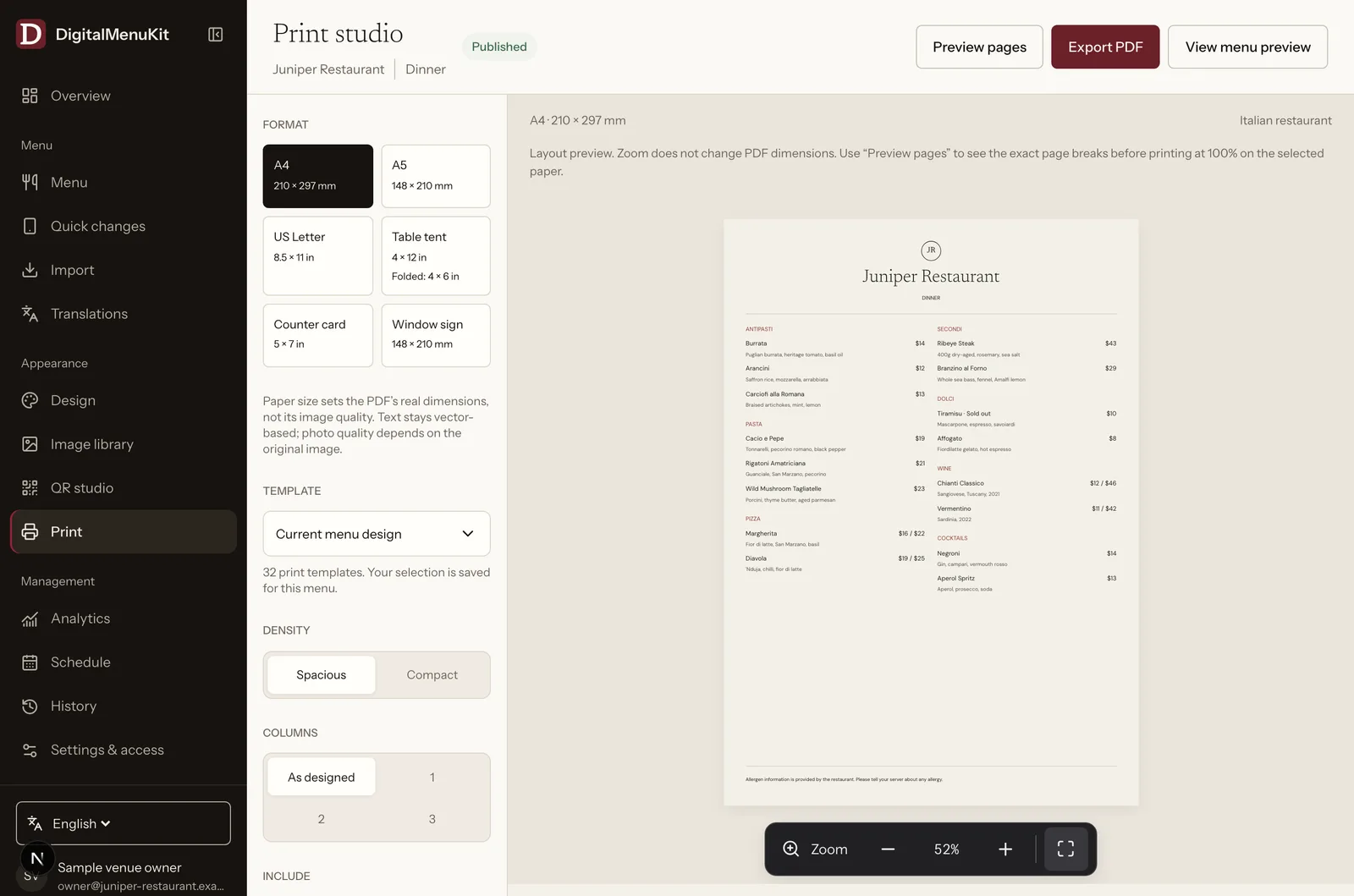Toggle fullscreen preview icon in zoom bar
The width and height of the screenshot is (1354, 896).
click(1065, 849)
